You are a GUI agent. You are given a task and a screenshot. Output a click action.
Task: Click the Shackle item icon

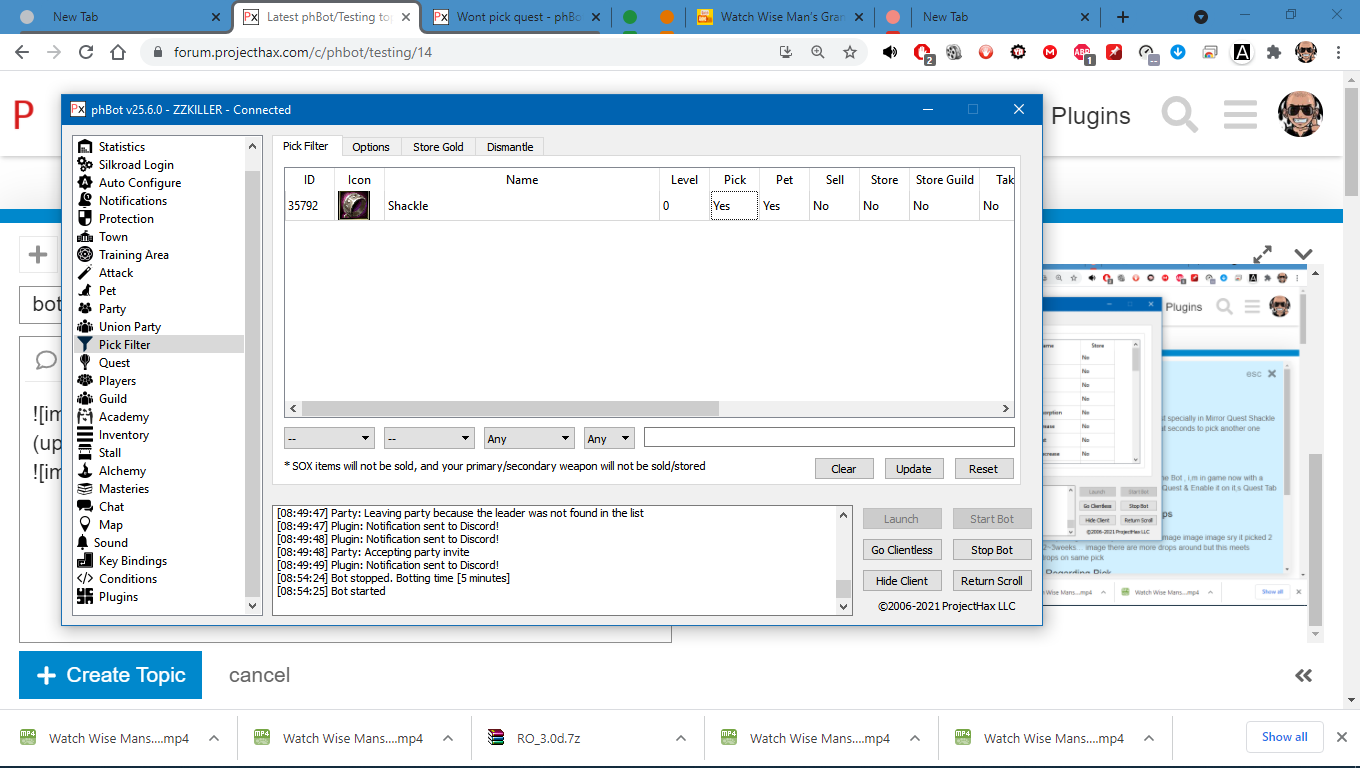(354, 206)
